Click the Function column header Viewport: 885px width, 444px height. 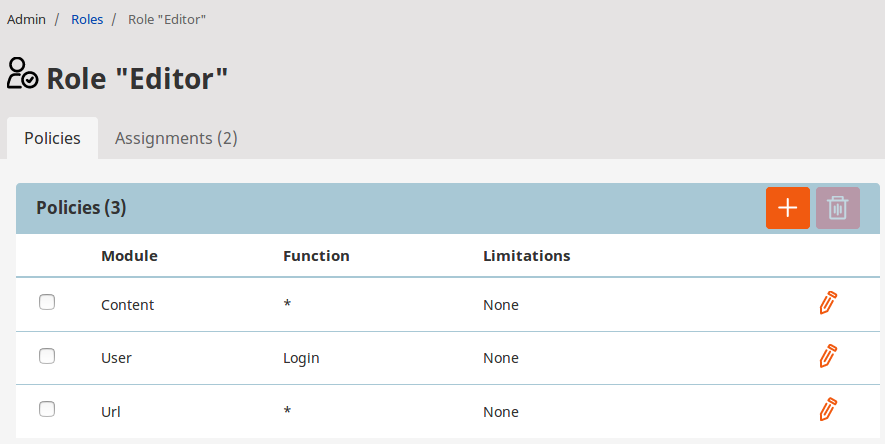point(316,255)
